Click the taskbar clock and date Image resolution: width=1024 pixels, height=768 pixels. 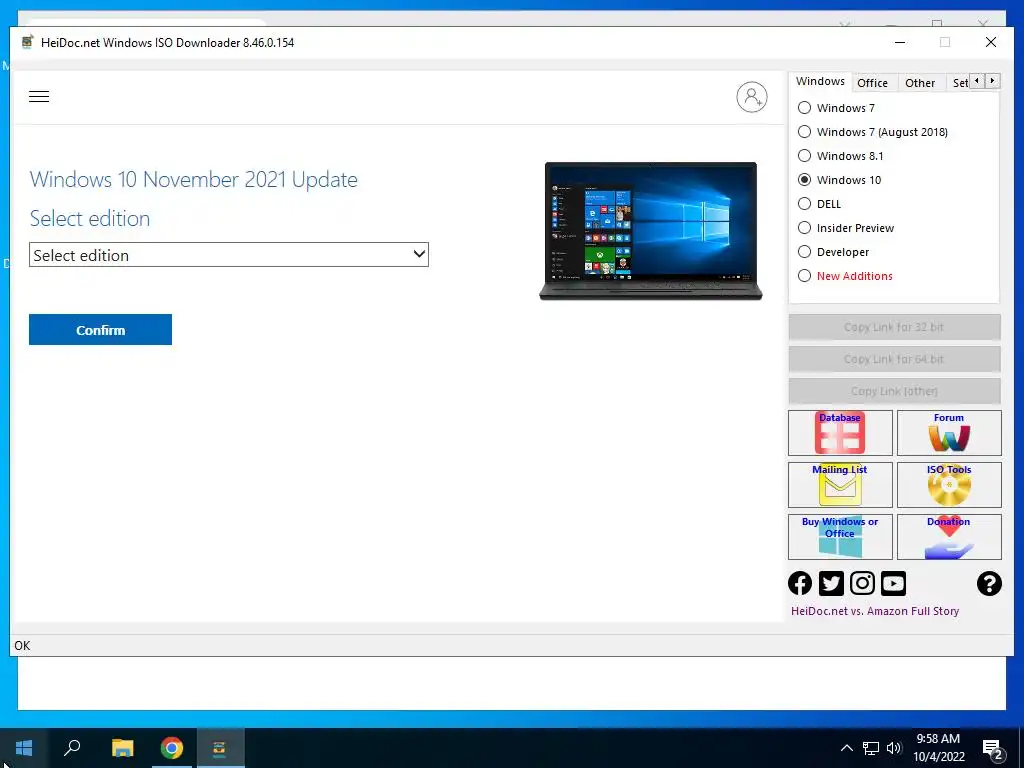click(938, 748)
